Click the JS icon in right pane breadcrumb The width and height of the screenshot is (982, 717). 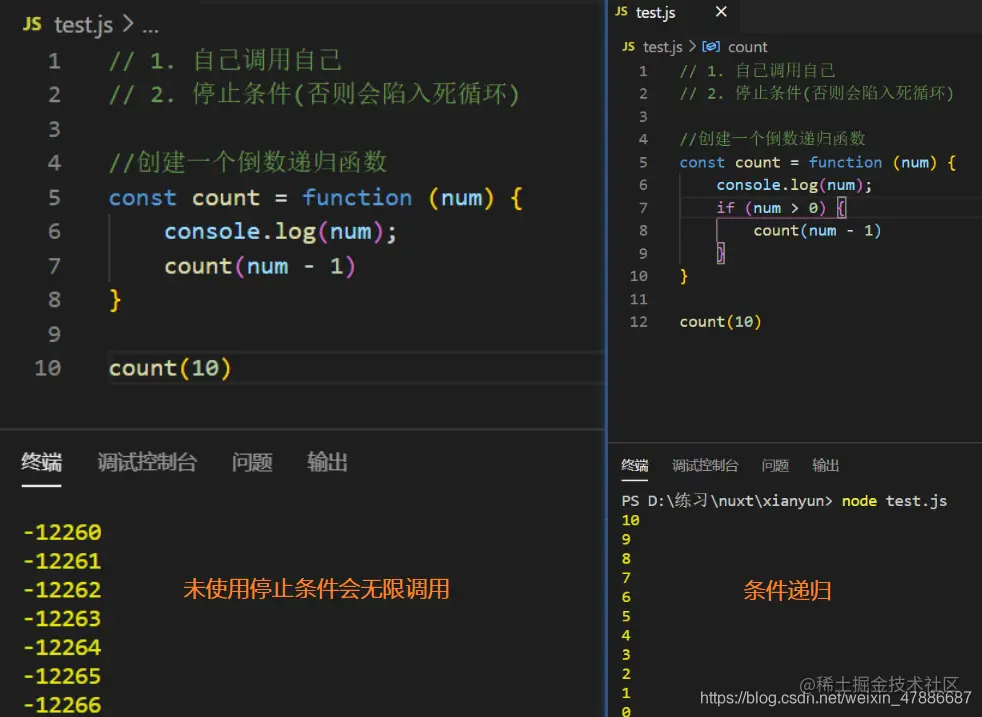coord(628,47)
